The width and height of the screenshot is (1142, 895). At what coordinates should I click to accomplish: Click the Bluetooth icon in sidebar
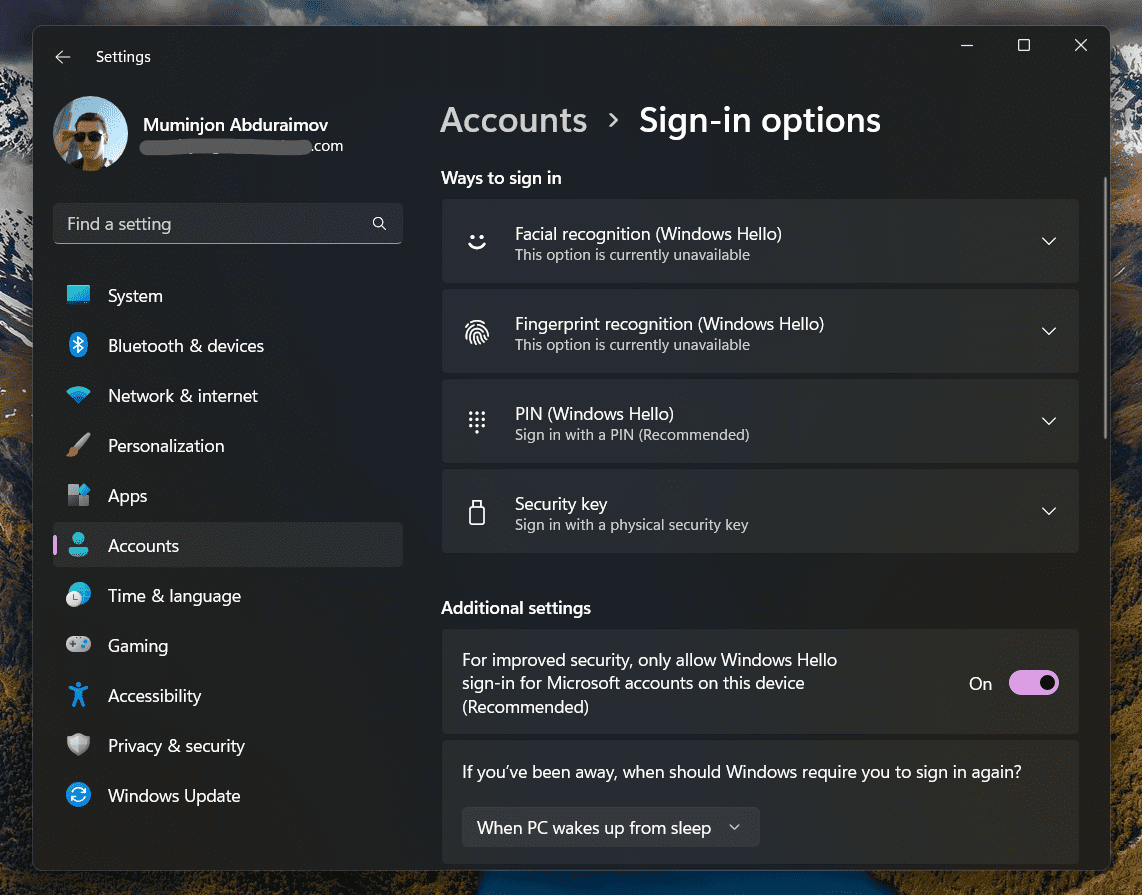click(78, 345)
